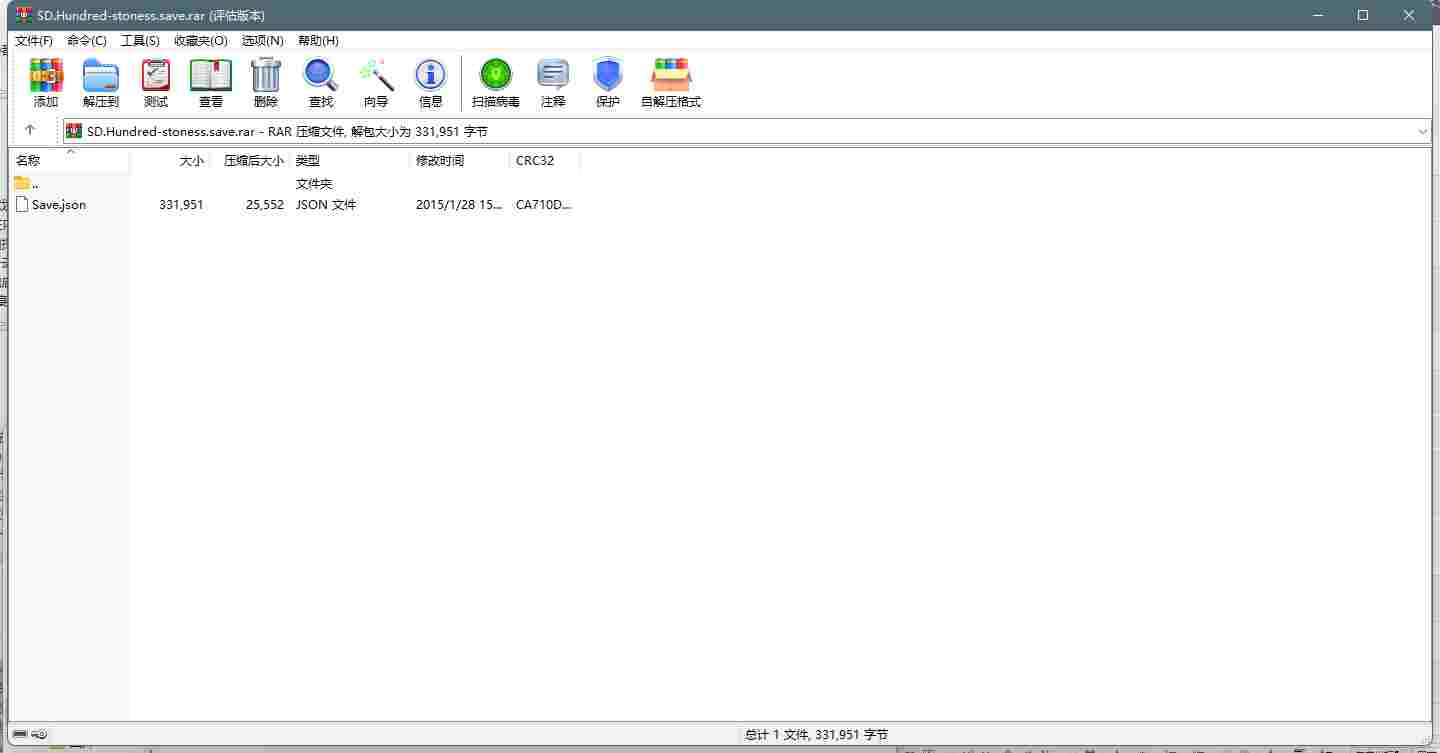This screenshot has height=753, width=1440.
Task: Open the Commands (命令) menu
Action: pos(87,41)
